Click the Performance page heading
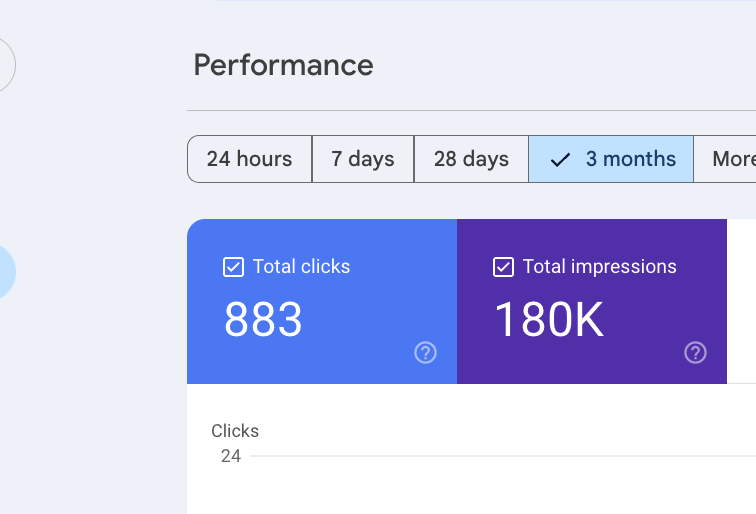Viewport: 756px width, 514px height. 284,65
